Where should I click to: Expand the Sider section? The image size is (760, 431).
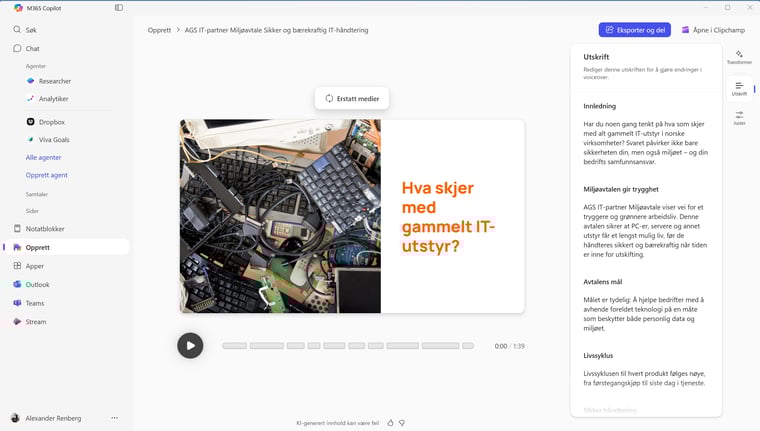(32, 211)
